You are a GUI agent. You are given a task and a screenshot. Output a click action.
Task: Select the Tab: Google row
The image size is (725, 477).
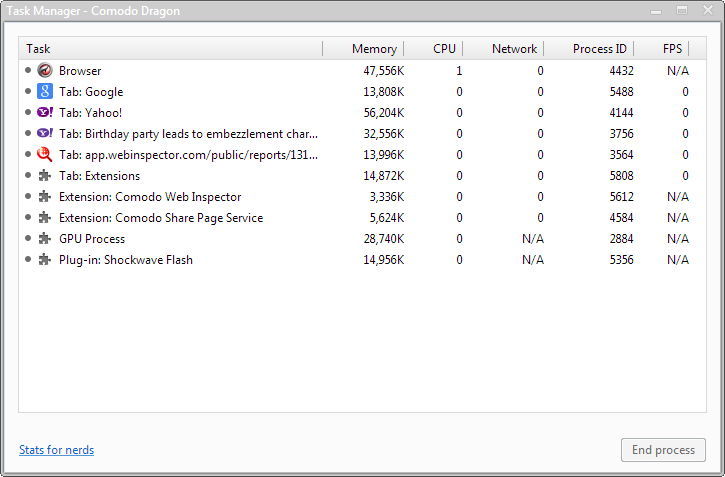pos(362,92)
